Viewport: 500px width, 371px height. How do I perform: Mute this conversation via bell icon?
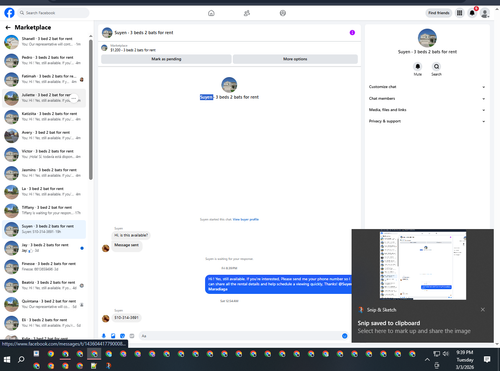(418, 66)
